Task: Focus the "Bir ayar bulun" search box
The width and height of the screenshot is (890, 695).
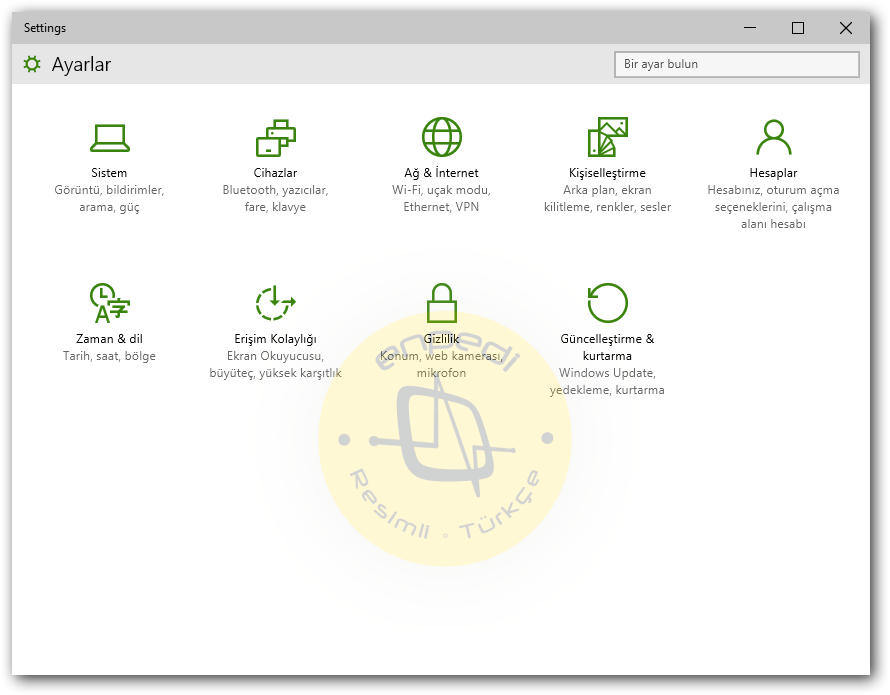Action: 736,64
